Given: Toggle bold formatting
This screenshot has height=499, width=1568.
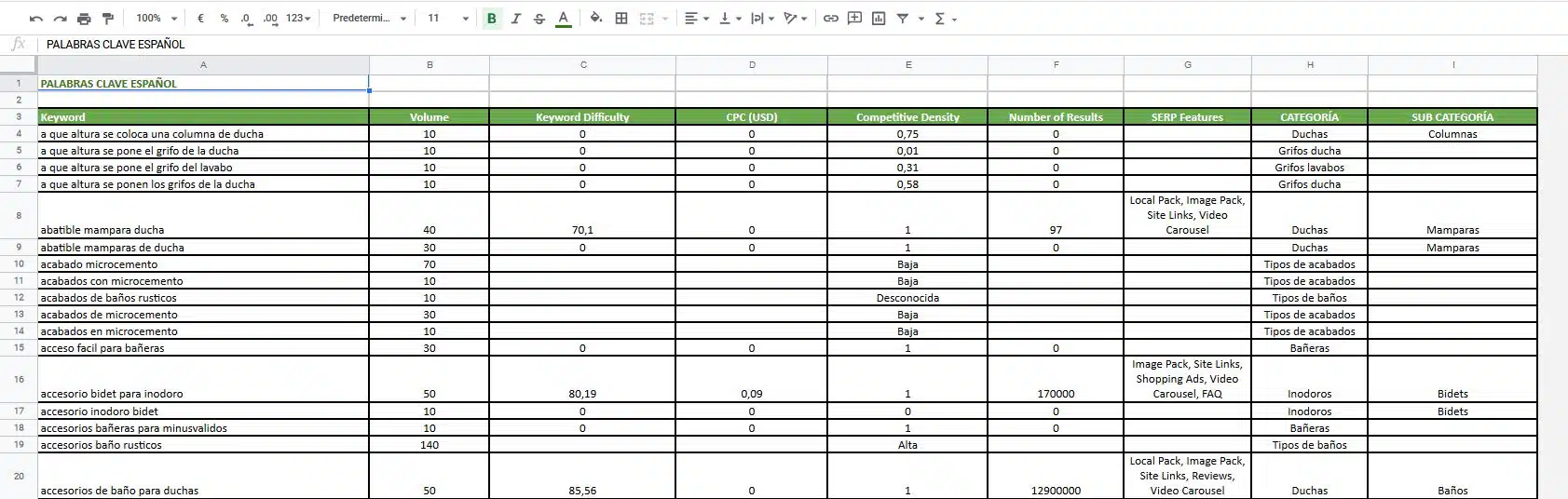Looking at the screenshot, I should 492,19.
